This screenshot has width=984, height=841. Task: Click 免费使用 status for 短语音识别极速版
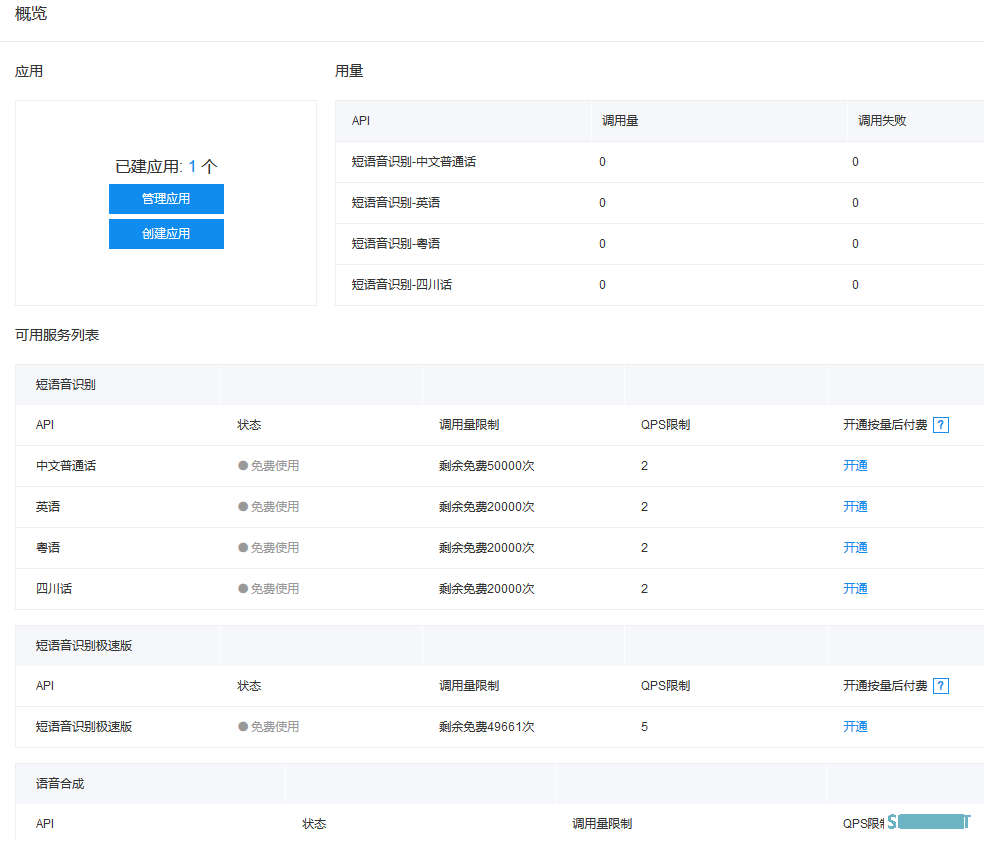[x=269, y=727]
